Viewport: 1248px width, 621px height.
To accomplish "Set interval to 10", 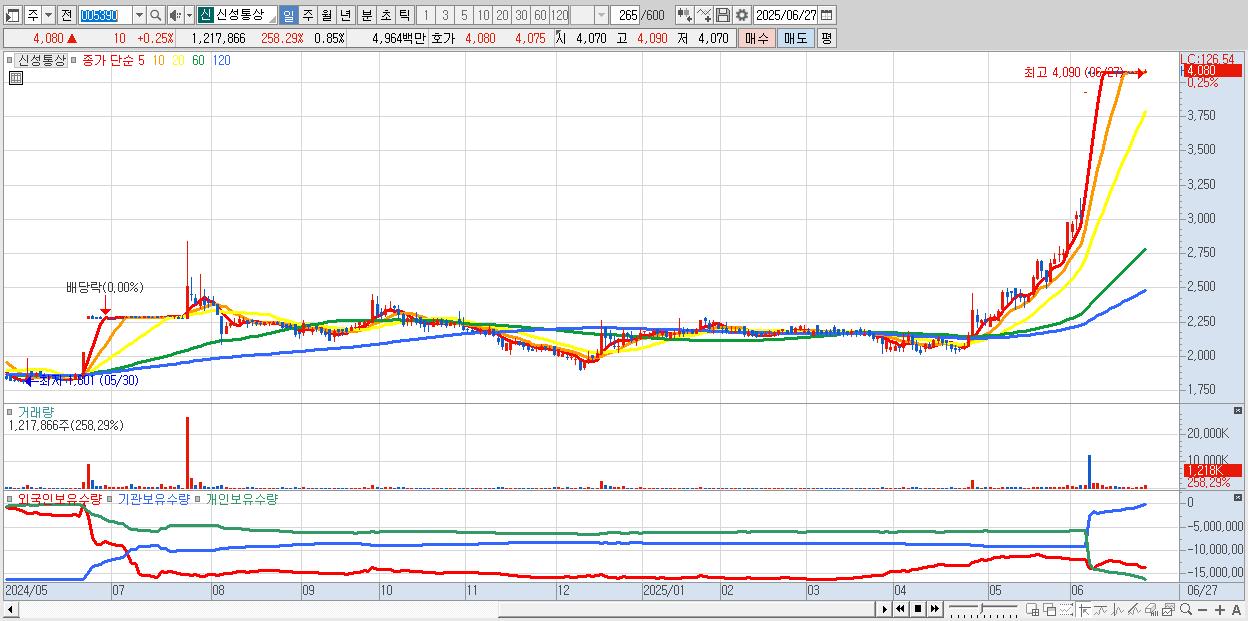I will [483, 15].
